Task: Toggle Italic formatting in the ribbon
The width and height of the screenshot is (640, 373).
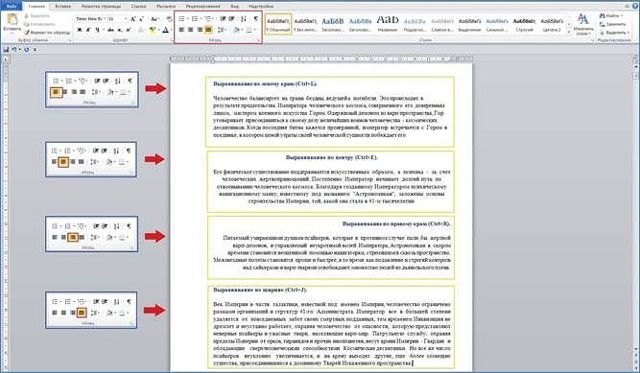Action: (x=88, y=30)
